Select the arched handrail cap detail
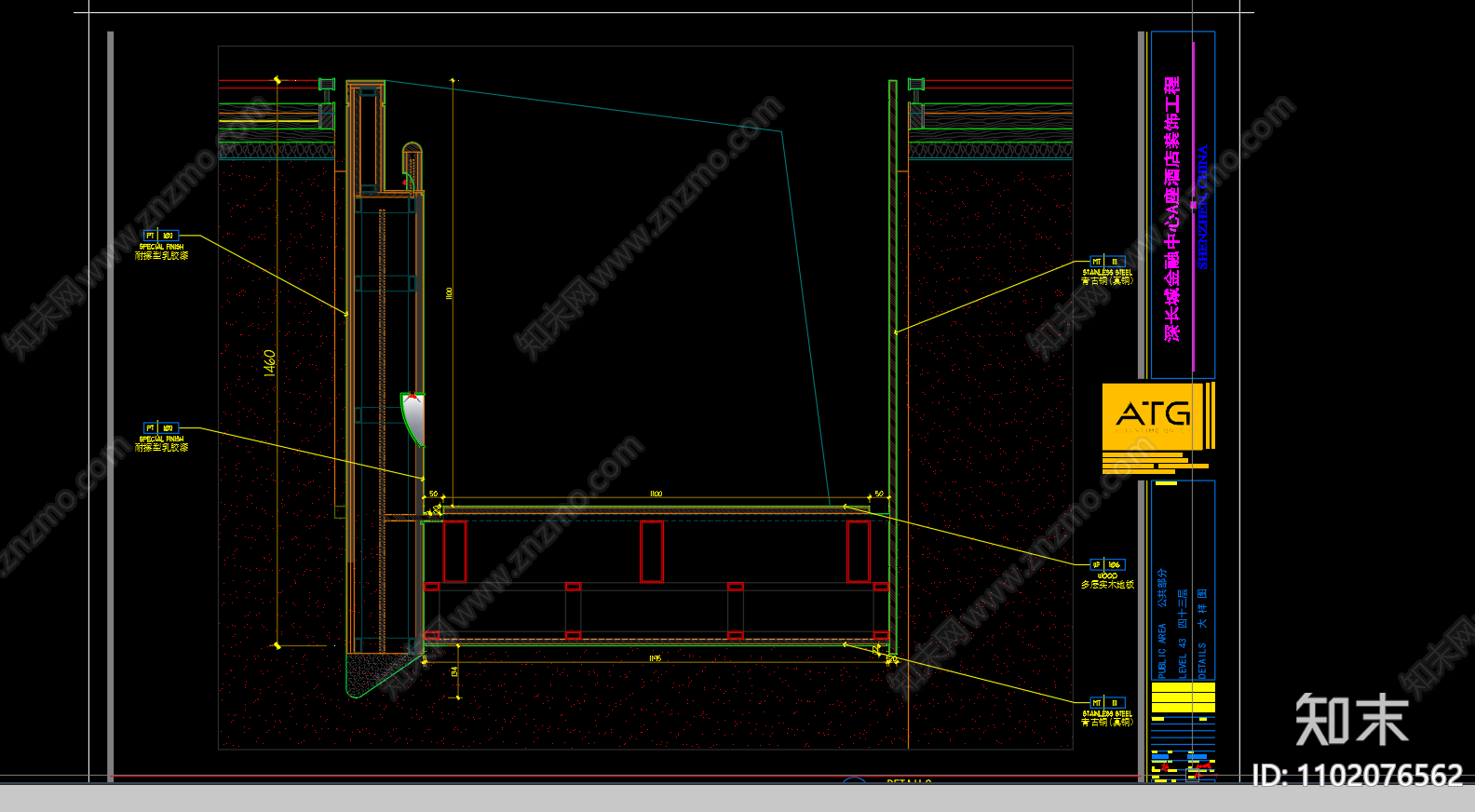The height and width of the screenshot is (812, 1475). tap(412, 166)
